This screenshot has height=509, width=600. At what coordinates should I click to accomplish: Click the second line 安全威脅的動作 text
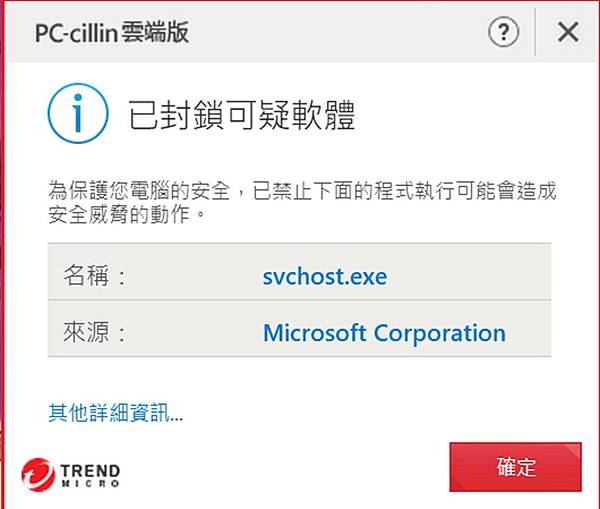click(127, 214)
